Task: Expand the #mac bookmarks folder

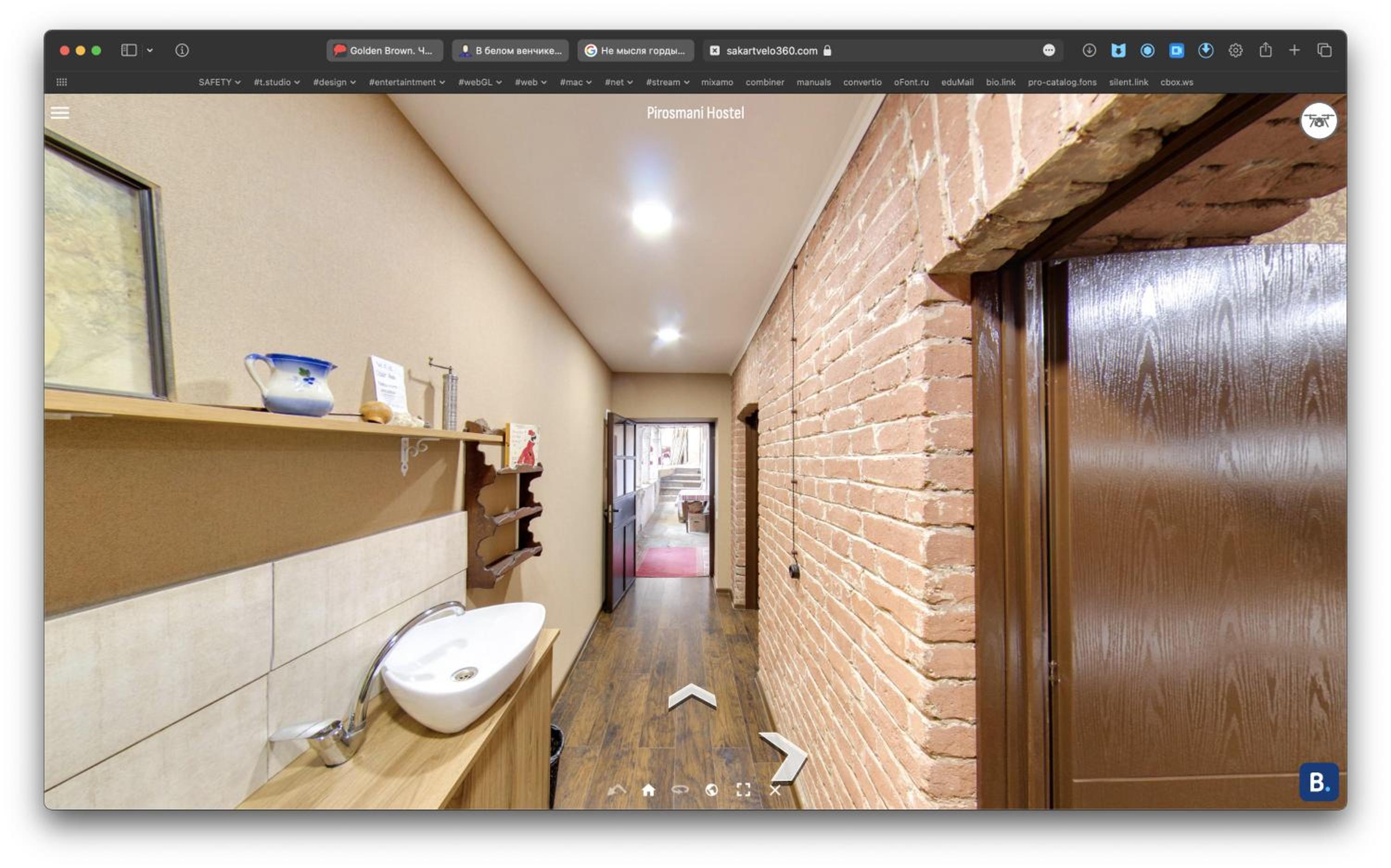Action: (x=576, y=82)
